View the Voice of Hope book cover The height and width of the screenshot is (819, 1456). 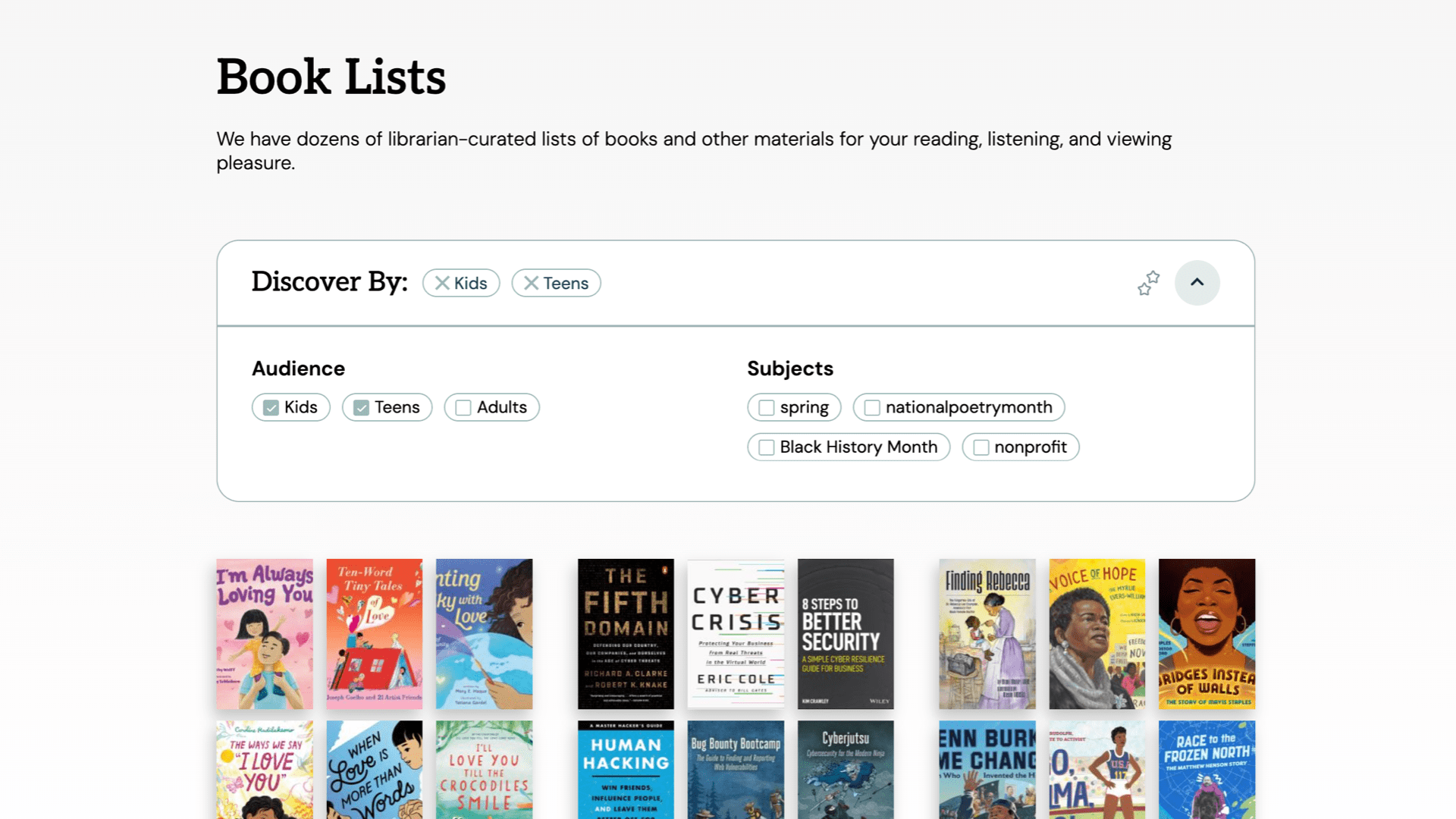[1097, 634]
